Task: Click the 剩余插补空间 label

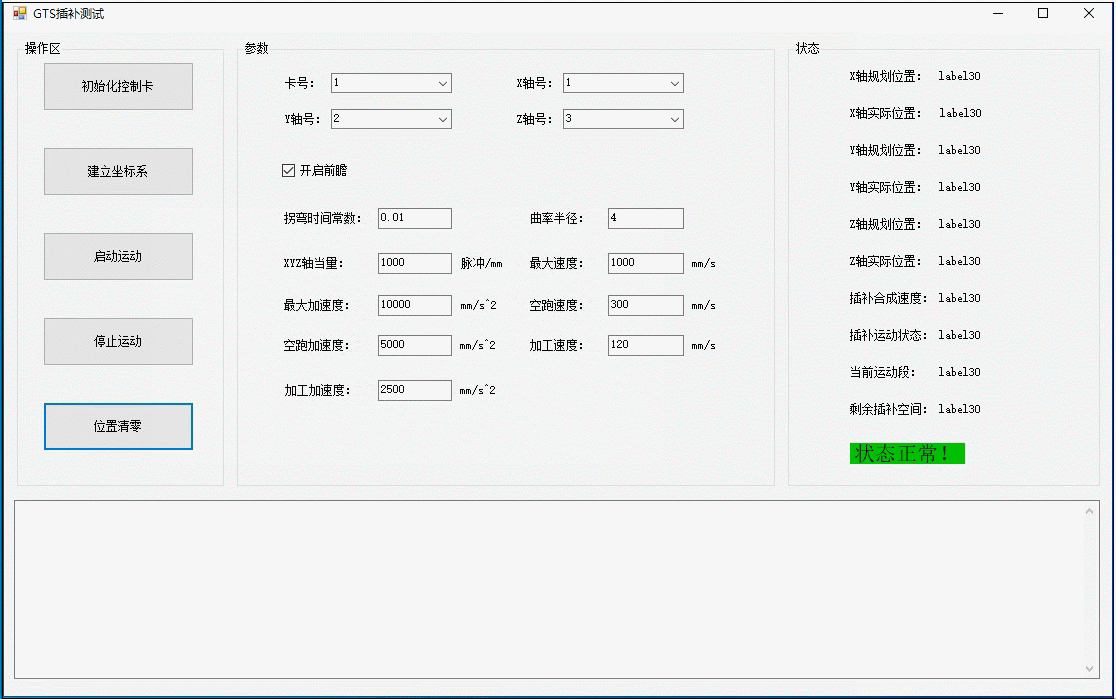Action: click(x=888, y=409)
